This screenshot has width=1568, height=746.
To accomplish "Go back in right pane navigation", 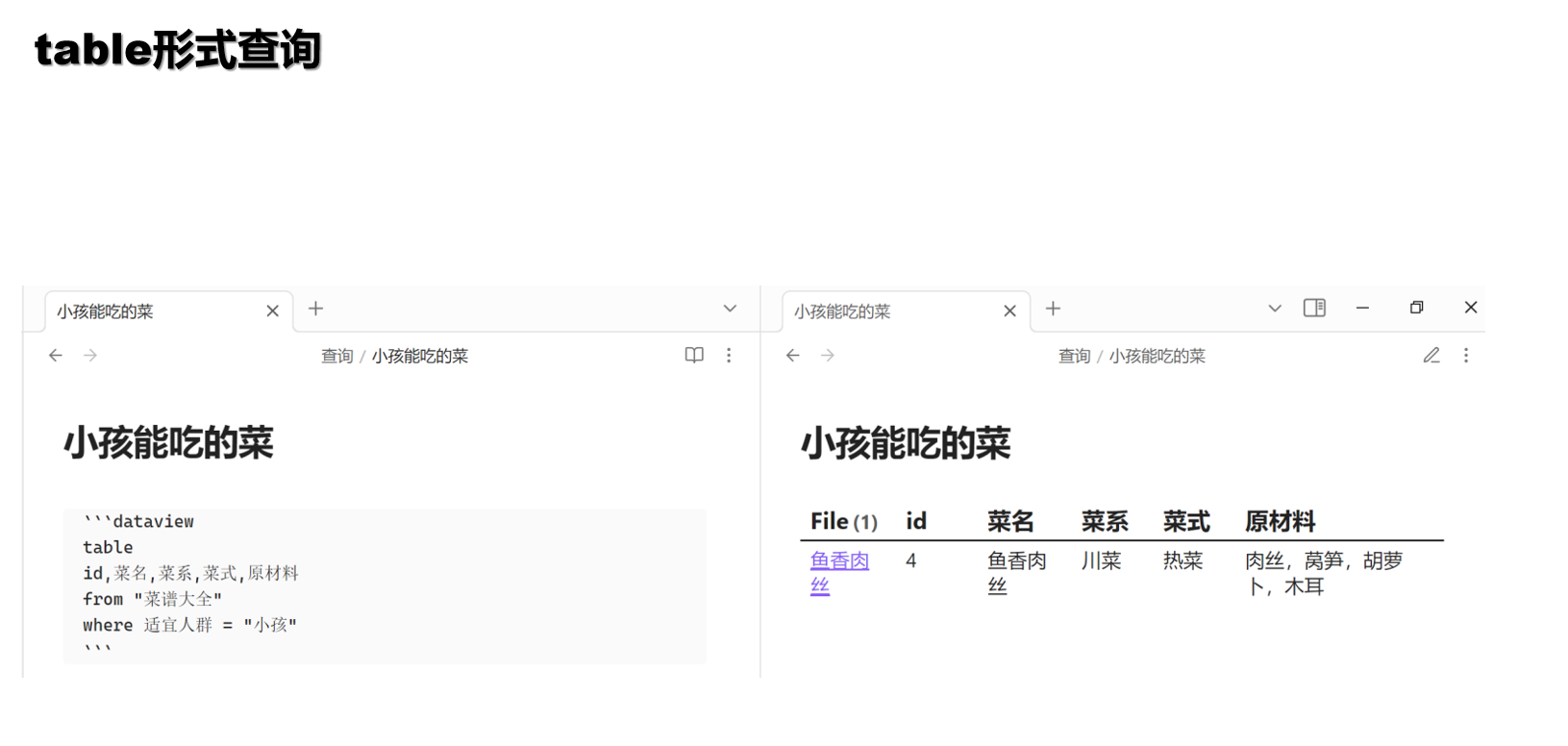I will (793, 356).
